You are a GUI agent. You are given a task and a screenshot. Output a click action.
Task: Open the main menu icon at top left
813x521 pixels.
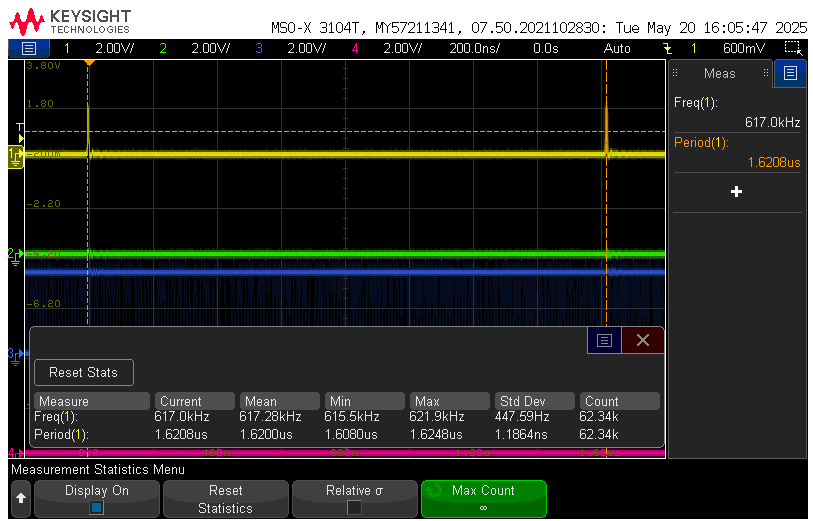click(29, 49)
